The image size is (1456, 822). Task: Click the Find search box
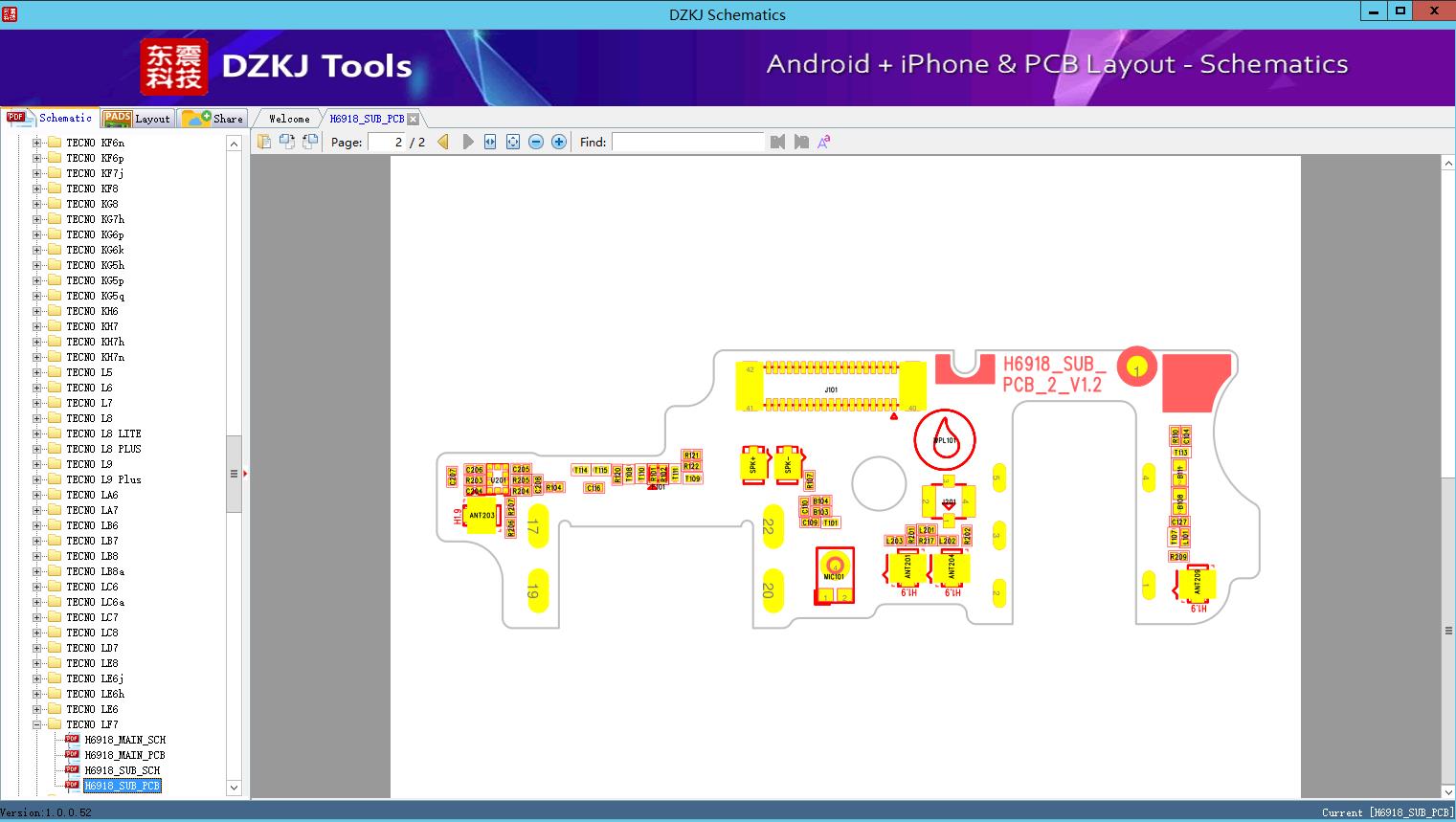(688, 142)
